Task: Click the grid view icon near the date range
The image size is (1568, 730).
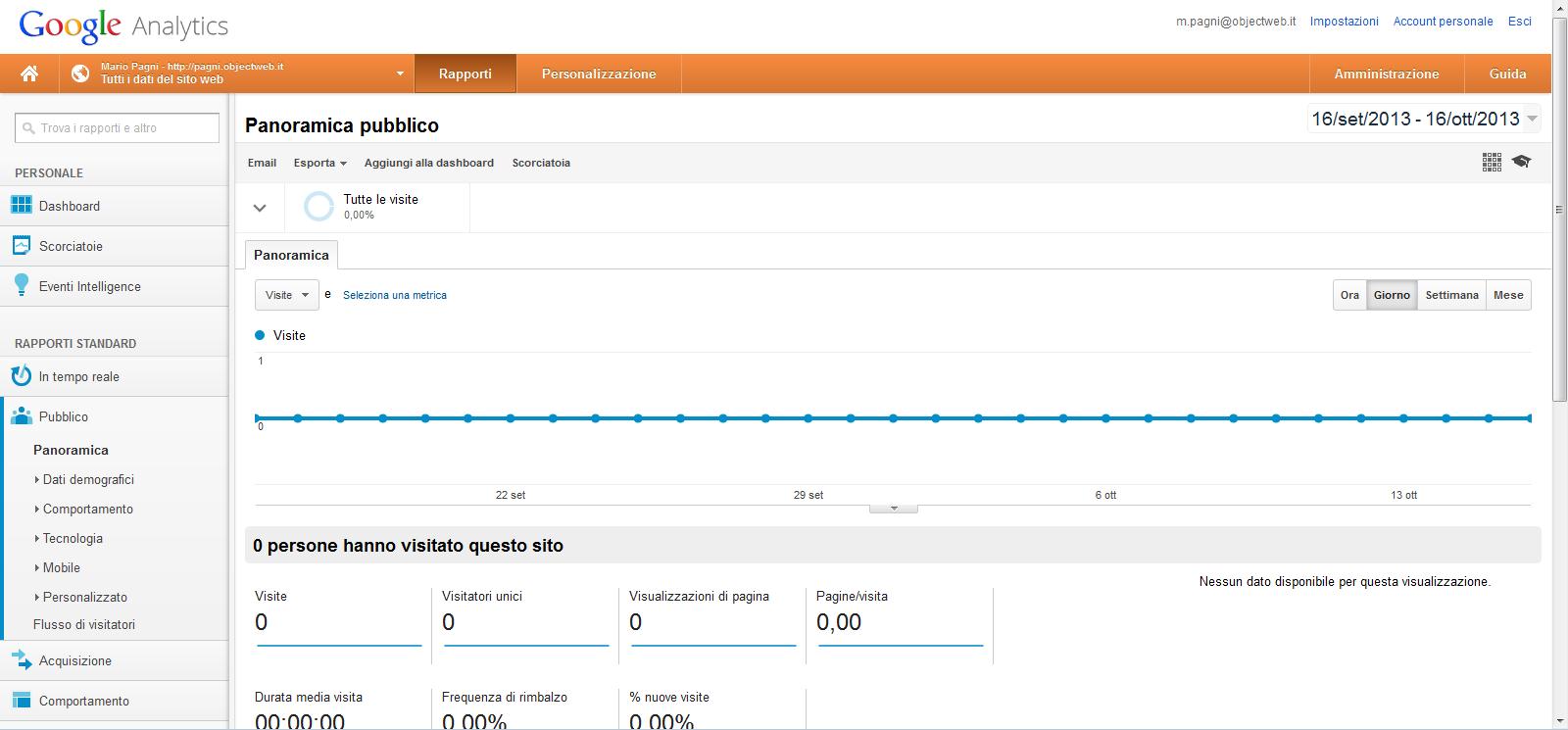Action: point(1492,162)
